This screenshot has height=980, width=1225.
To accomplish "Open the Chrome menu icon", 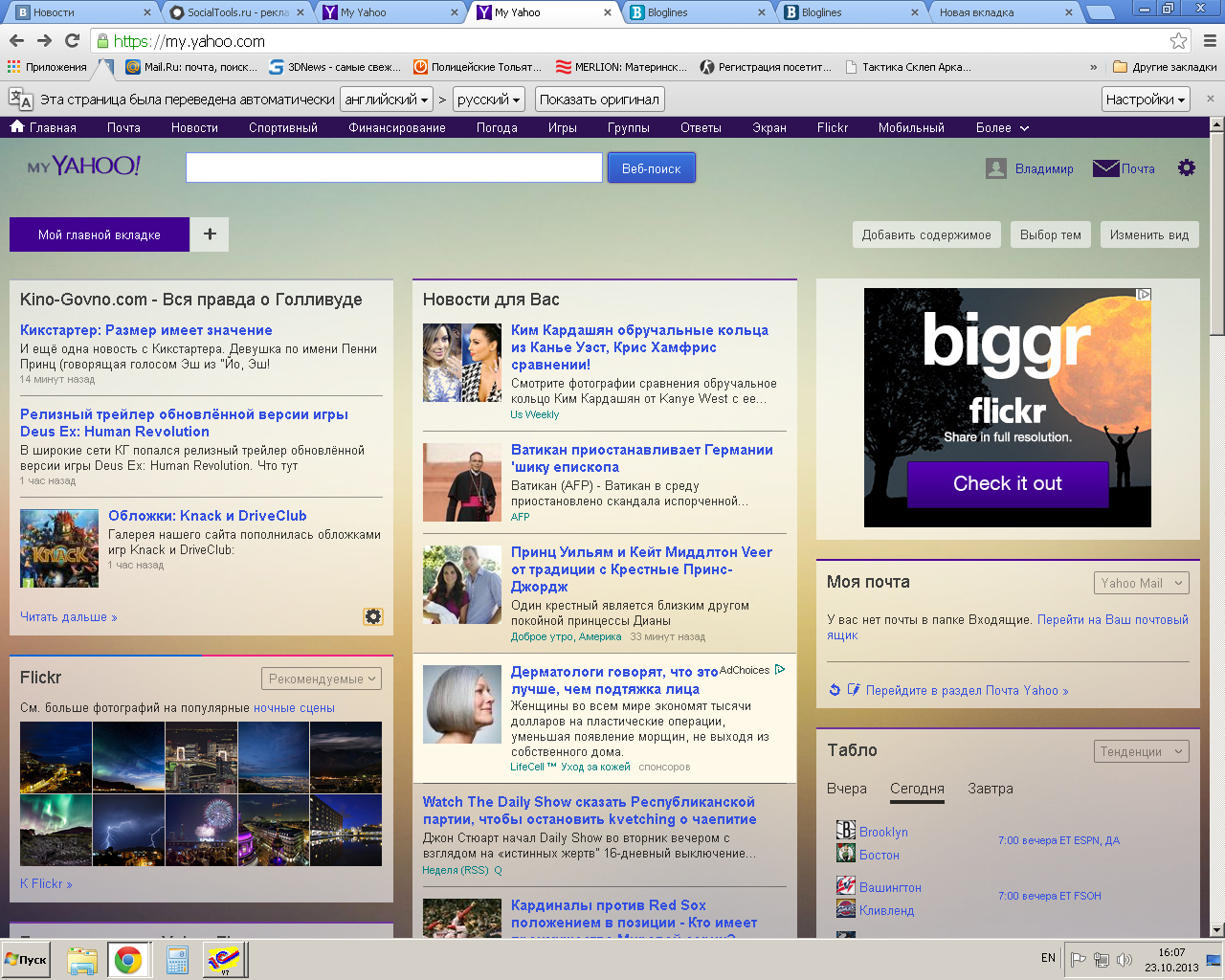I will point(1210,41).
